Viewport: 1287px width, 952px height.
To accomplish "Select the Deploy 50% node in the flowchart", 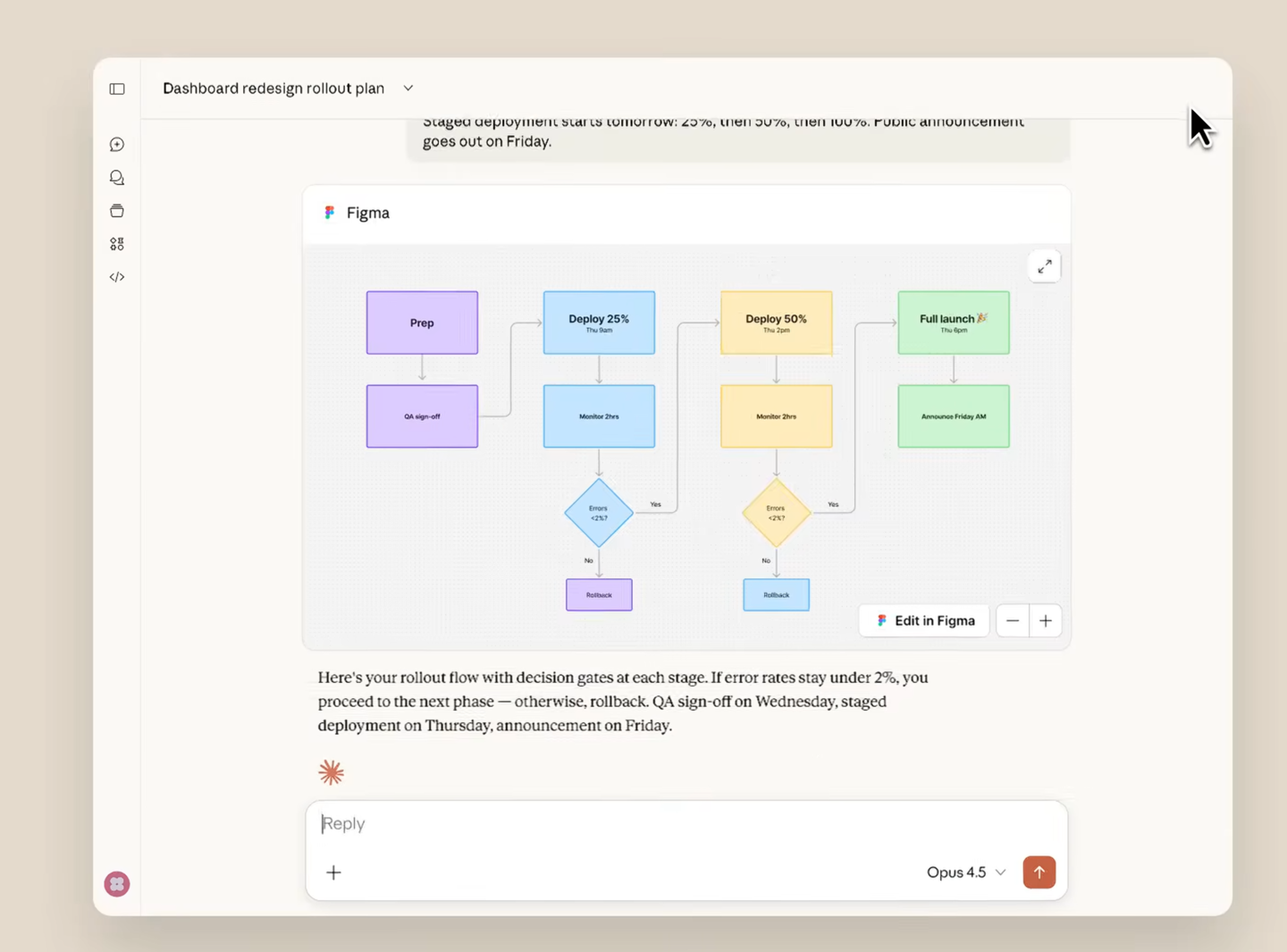I will [x=776, y=322].
